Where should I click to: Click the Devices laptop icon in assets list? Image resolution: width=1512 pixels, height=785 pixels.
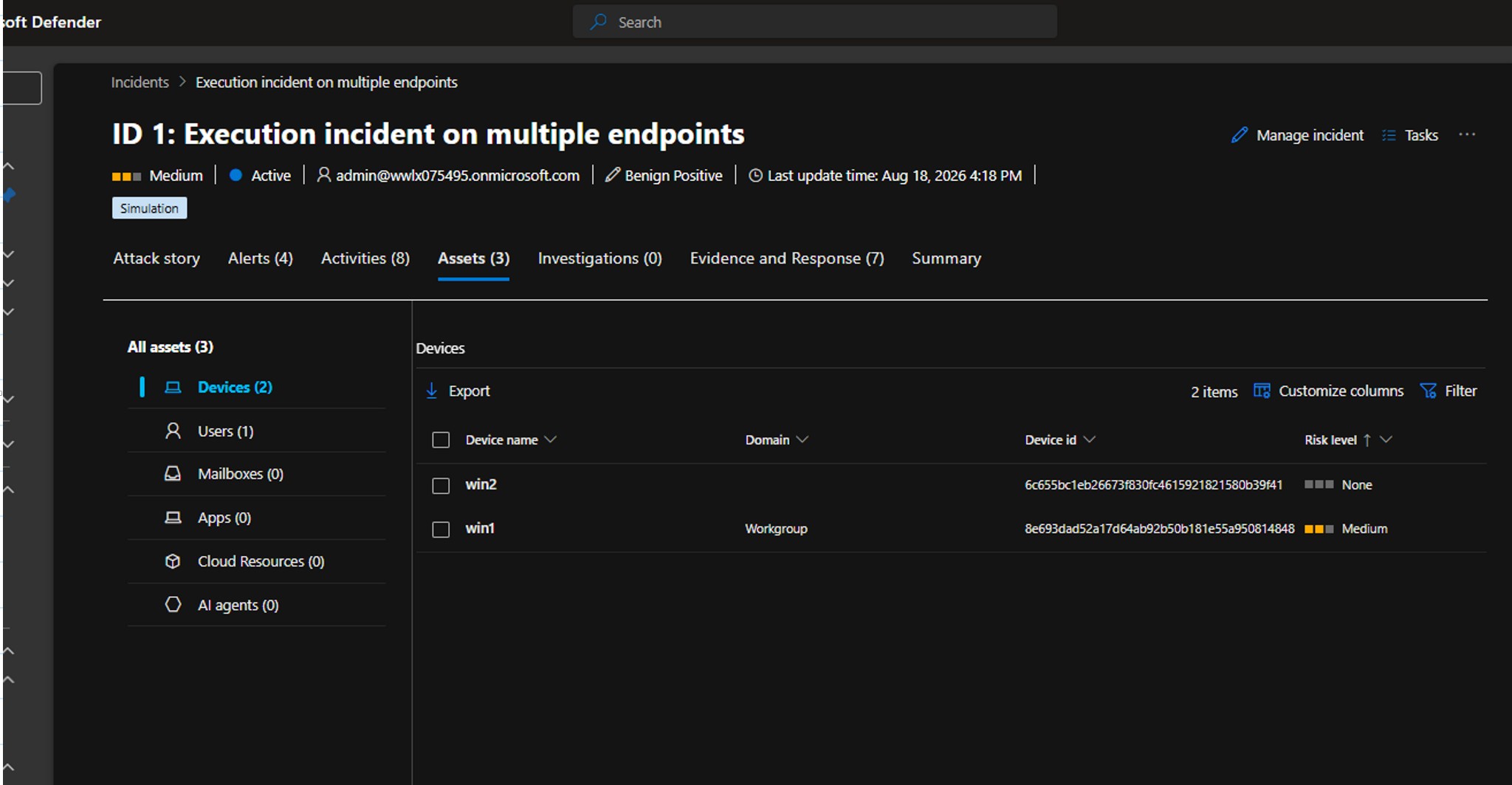tap(173, 387)
